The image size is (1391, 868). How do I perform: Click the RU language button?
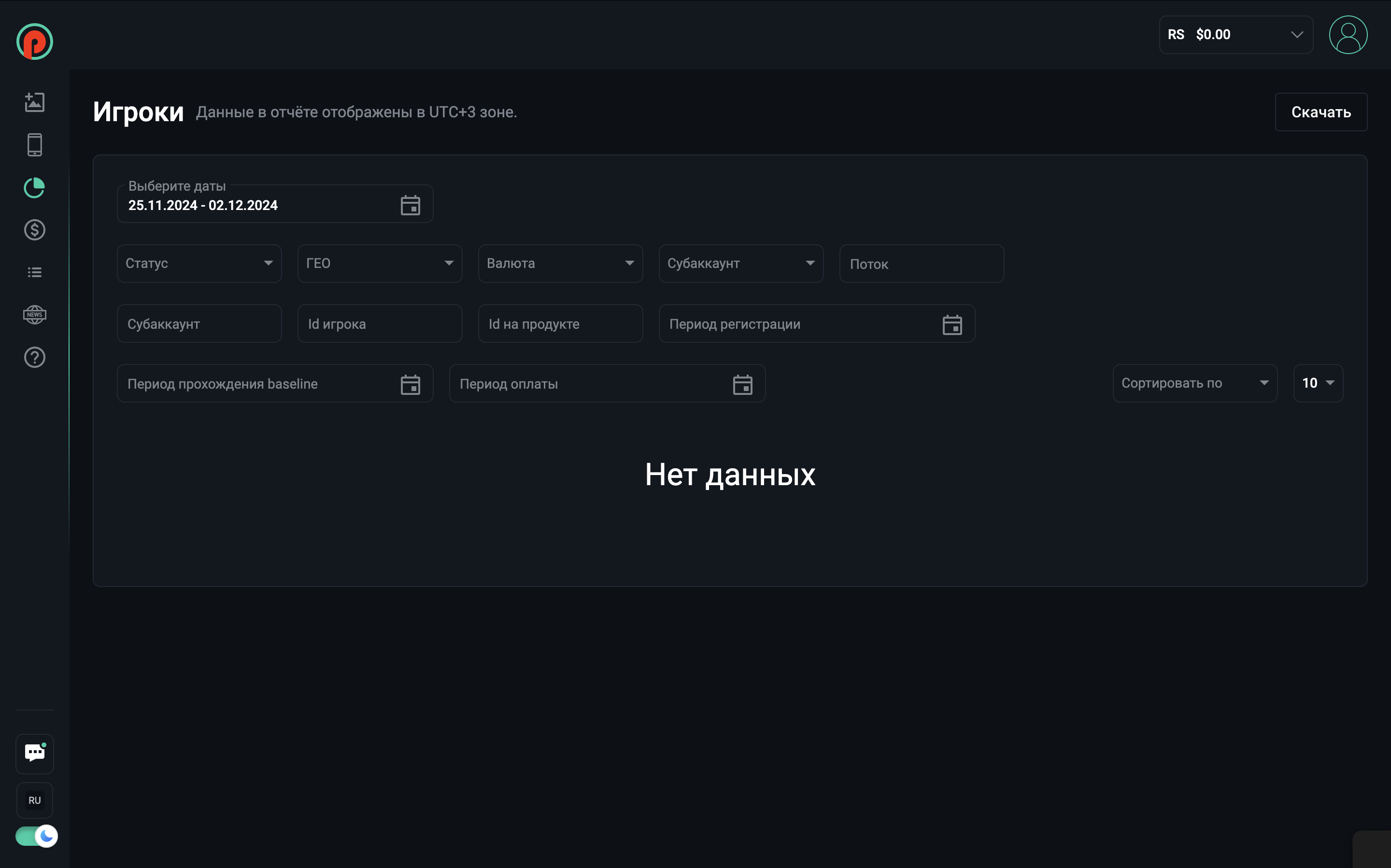(x=34, y=800)
